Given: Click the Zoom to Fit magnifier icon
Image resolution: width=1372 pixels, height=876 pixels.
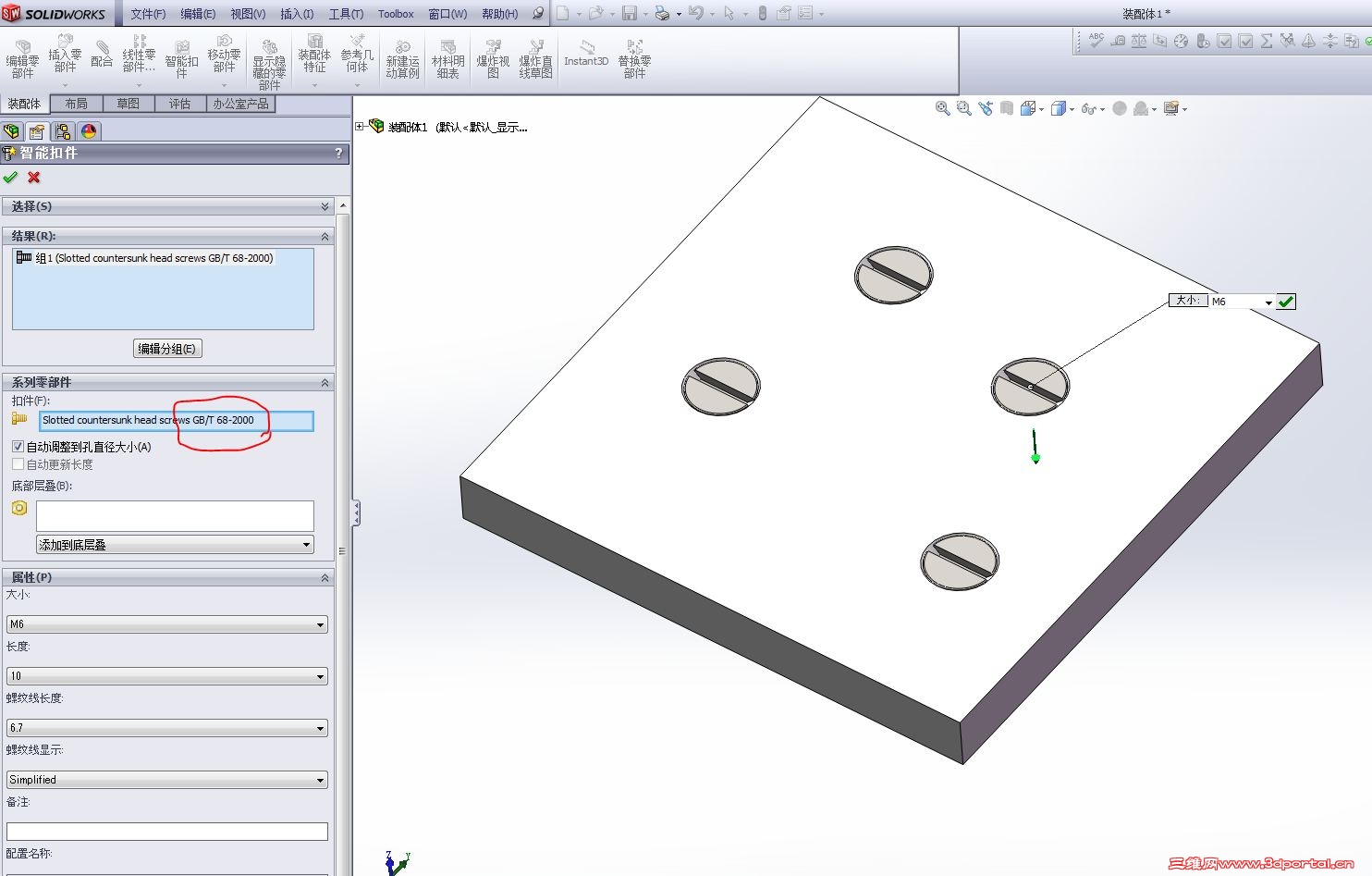Looking at the screenshot, I should pos(942,108).
